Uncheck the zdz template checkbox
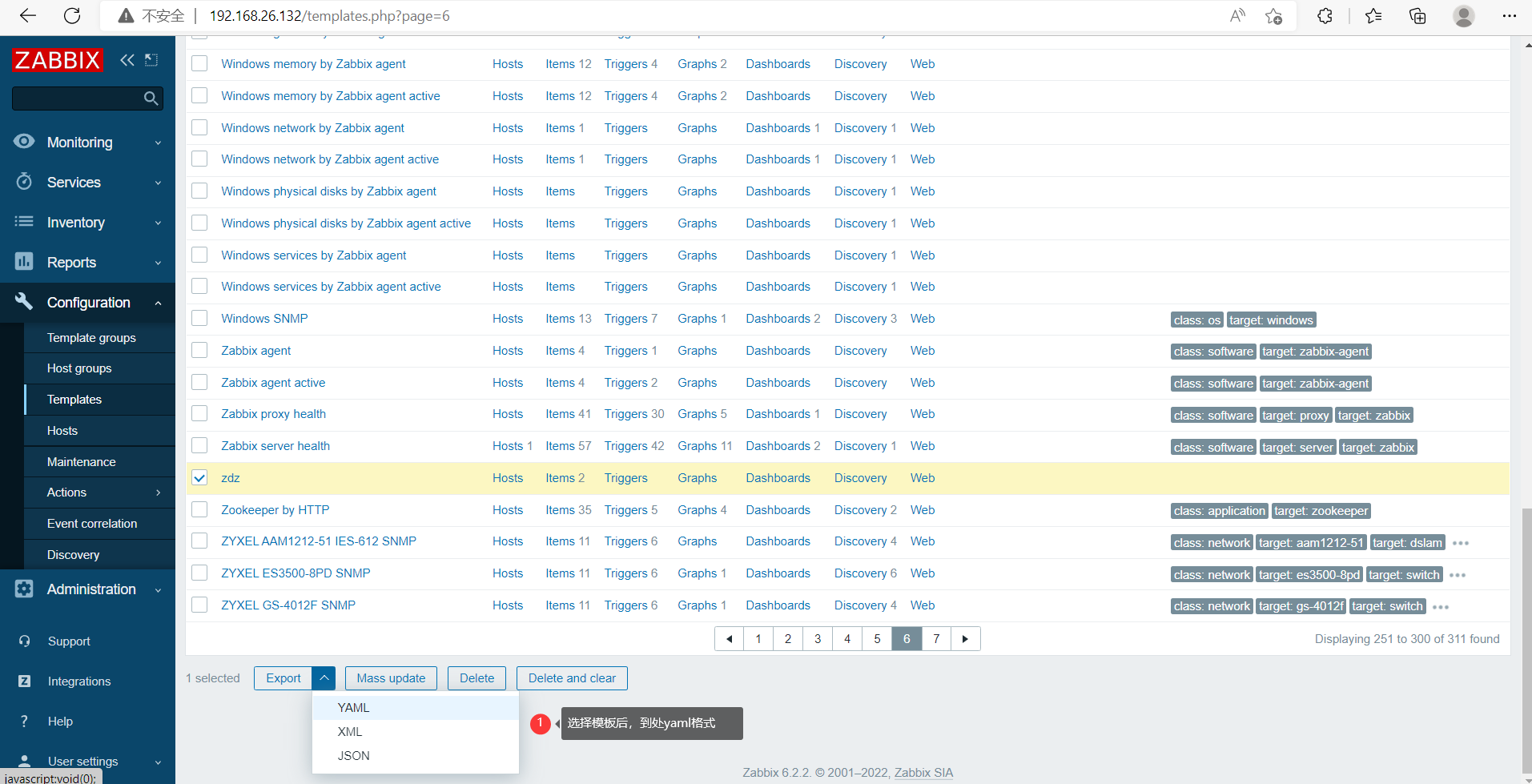The height and width of the screenshot is (784, 1532). click(x=199, y=478)
